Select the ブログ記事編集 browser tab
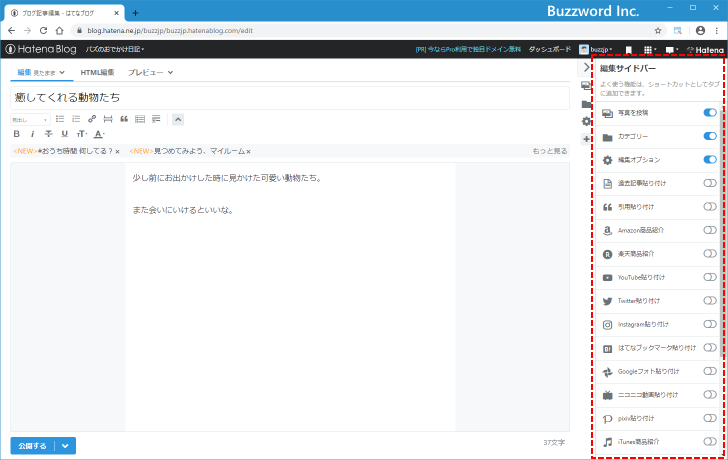The width and height of the screenshot is (728, 460). click(65, 13)
